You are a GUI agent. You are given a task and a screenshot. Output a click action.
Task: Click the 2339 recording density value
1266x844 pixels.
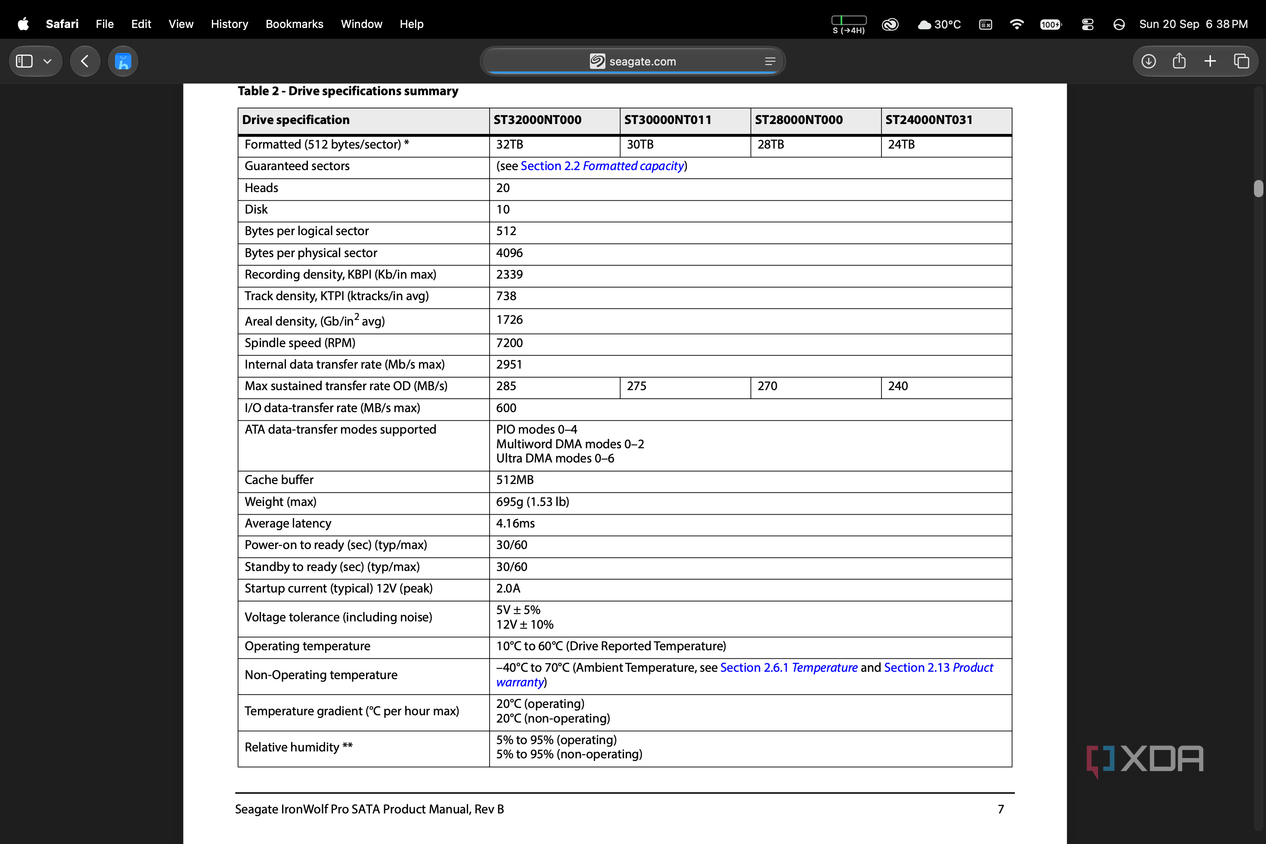pyautogui.click(x=509, y=275)
